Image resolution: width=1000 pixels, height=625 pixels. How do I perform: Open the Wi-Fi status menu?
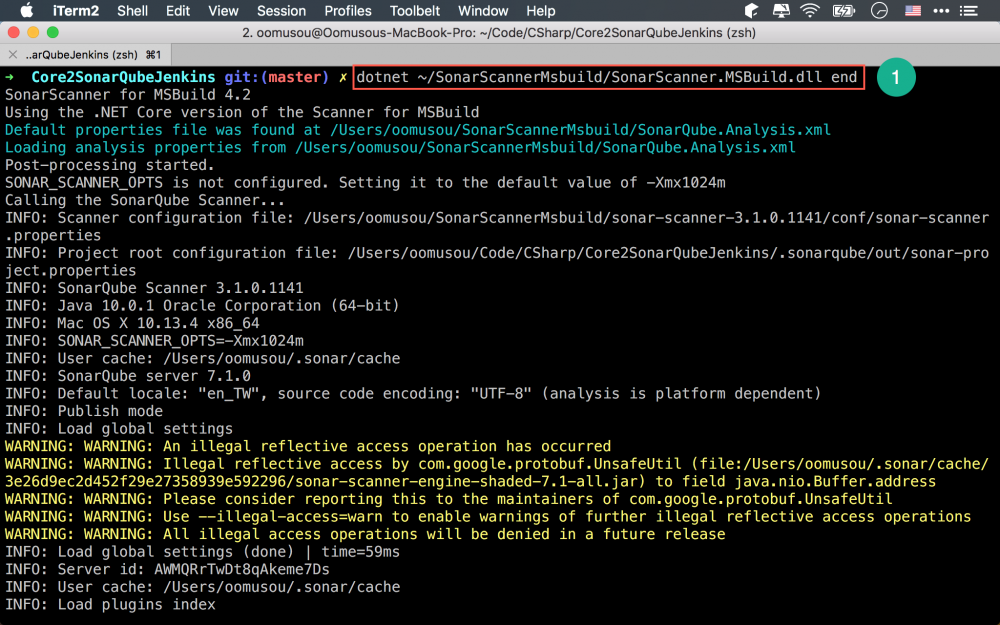point(810,10)
